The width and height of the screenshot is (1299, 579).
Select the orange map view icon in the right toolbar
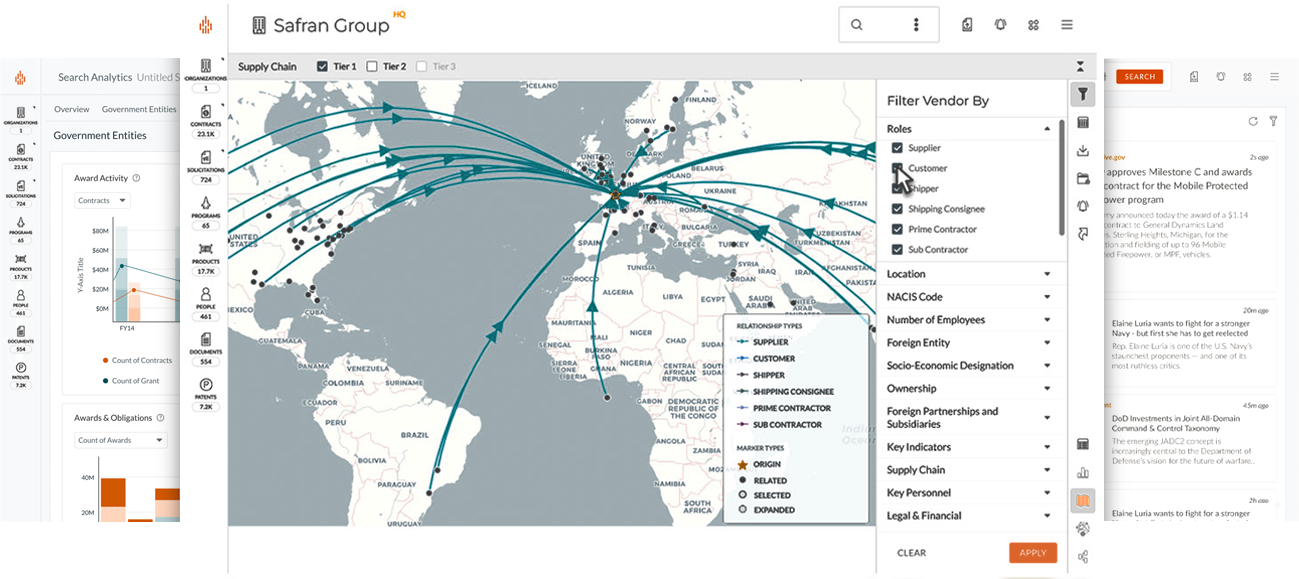point(1082,500)
